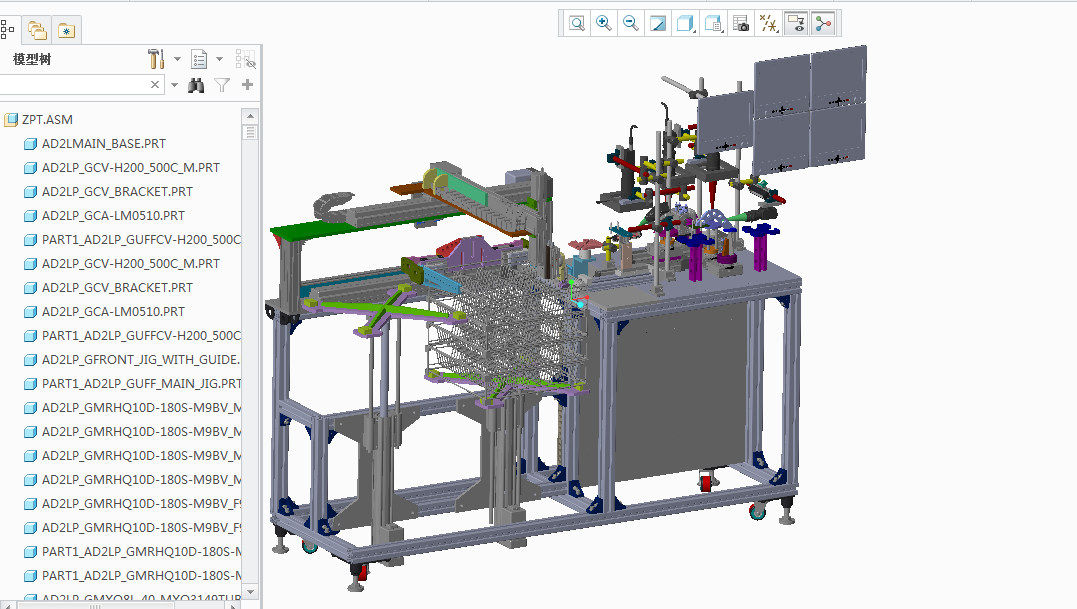Click the model tree scroll down arrow
The image size is (1077, 609).
tap(250, 591)
